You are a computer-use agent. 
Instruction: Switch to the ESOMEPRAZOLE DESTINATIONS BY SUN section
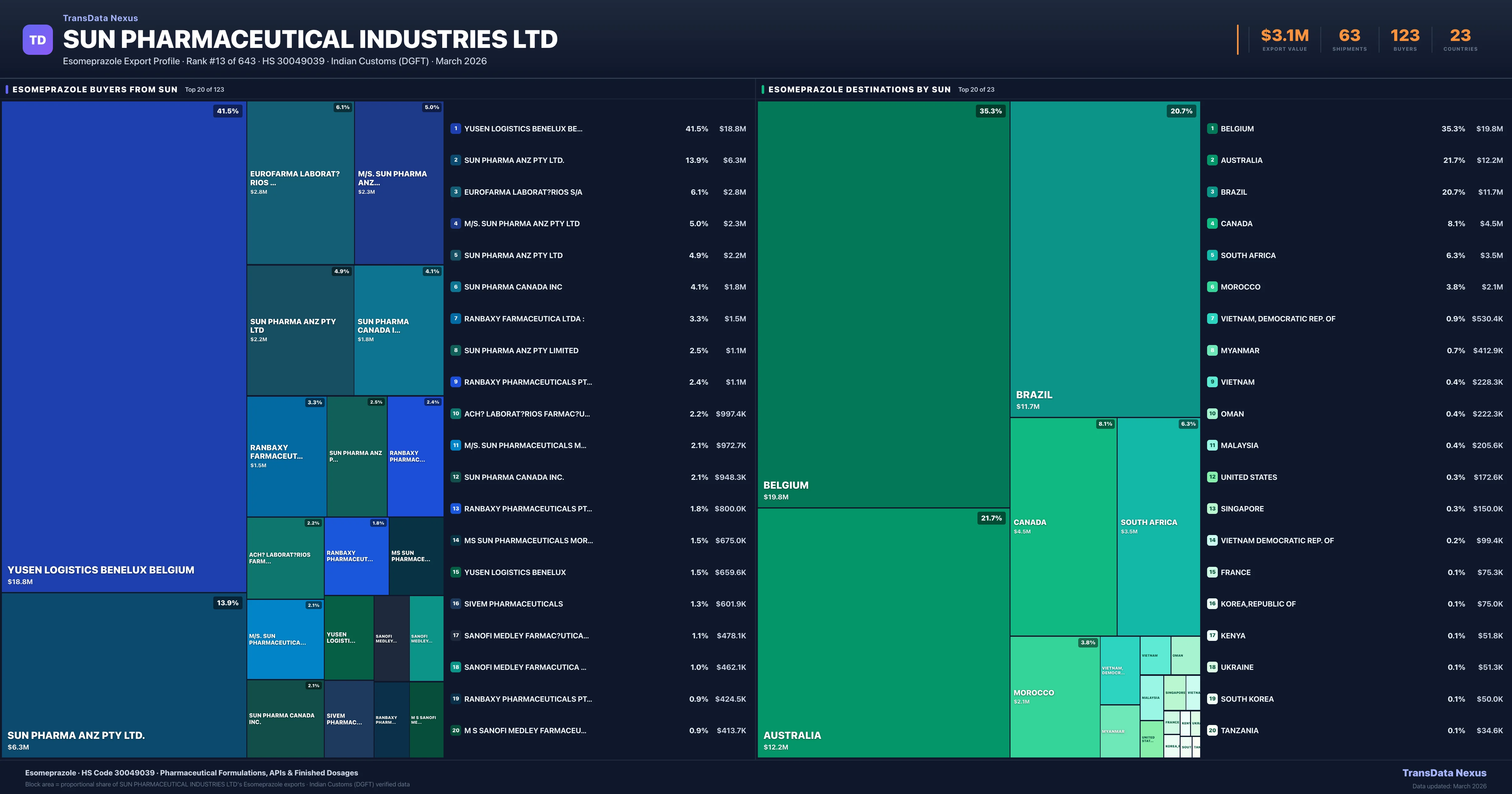point(860,89)
